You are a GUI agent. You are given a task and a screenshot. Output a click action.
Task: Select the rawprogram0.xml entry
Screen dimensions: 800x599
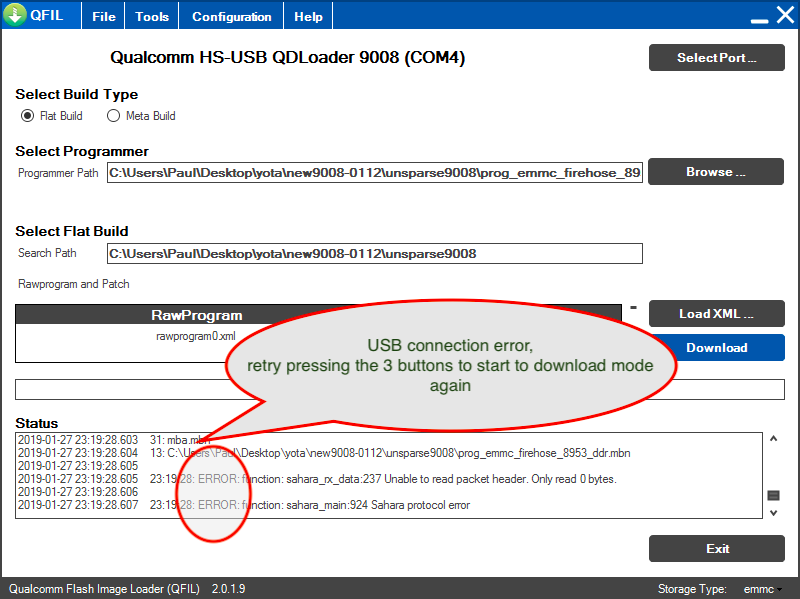coord(196,336)
